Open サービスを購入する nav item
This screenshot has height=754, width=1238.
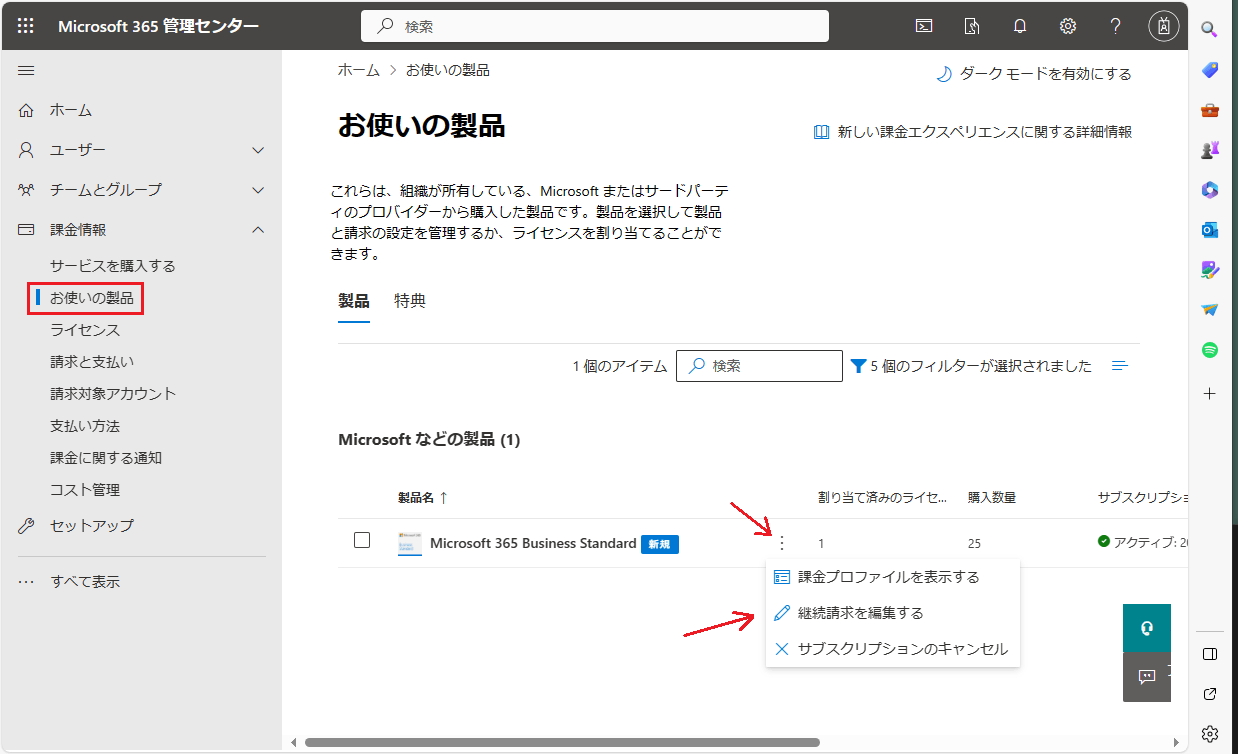(113, 266)
